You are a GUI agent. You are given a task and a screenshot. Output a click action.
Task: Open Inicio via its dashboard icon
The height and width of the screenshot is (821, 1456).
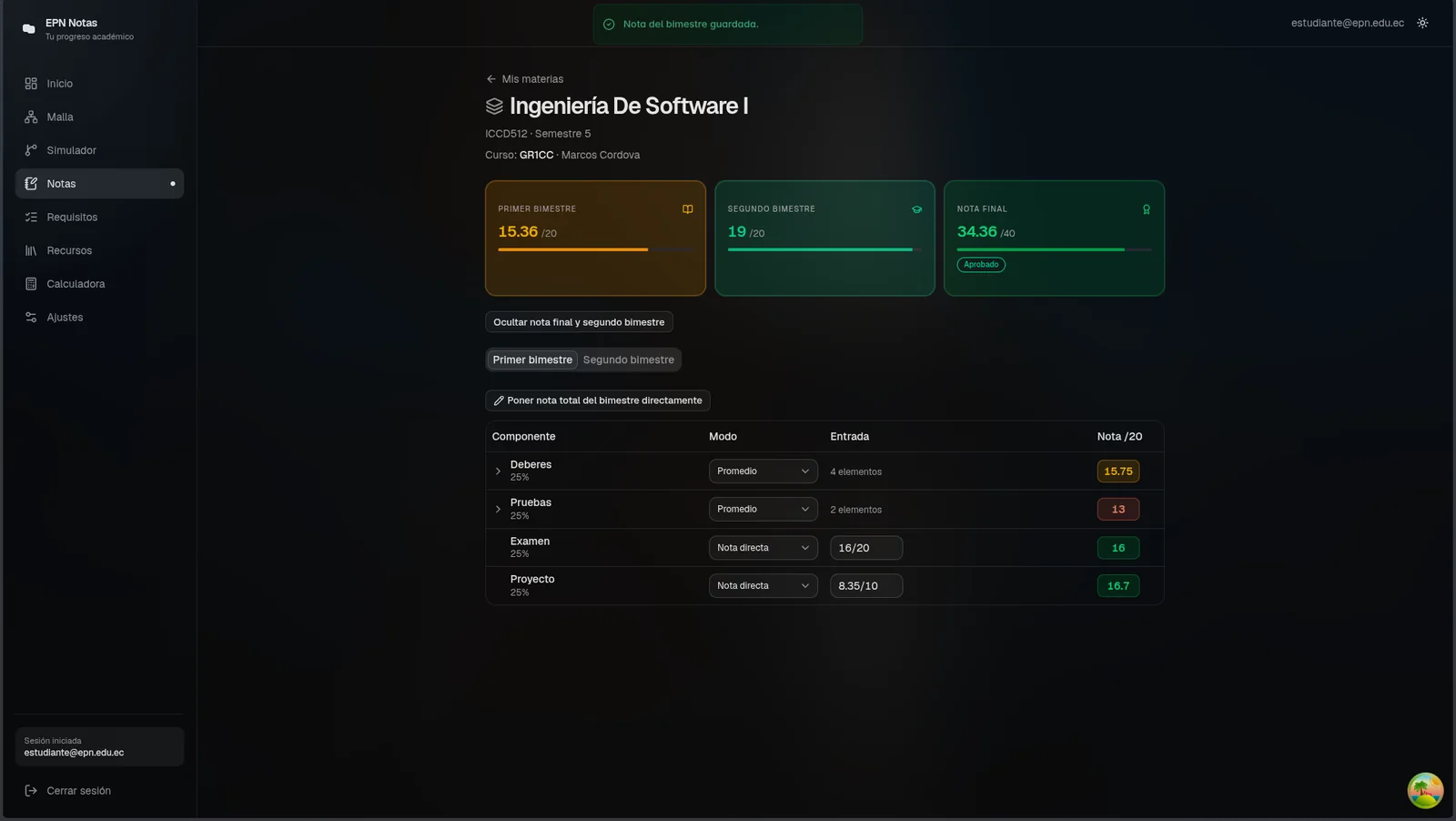point(31,84)
